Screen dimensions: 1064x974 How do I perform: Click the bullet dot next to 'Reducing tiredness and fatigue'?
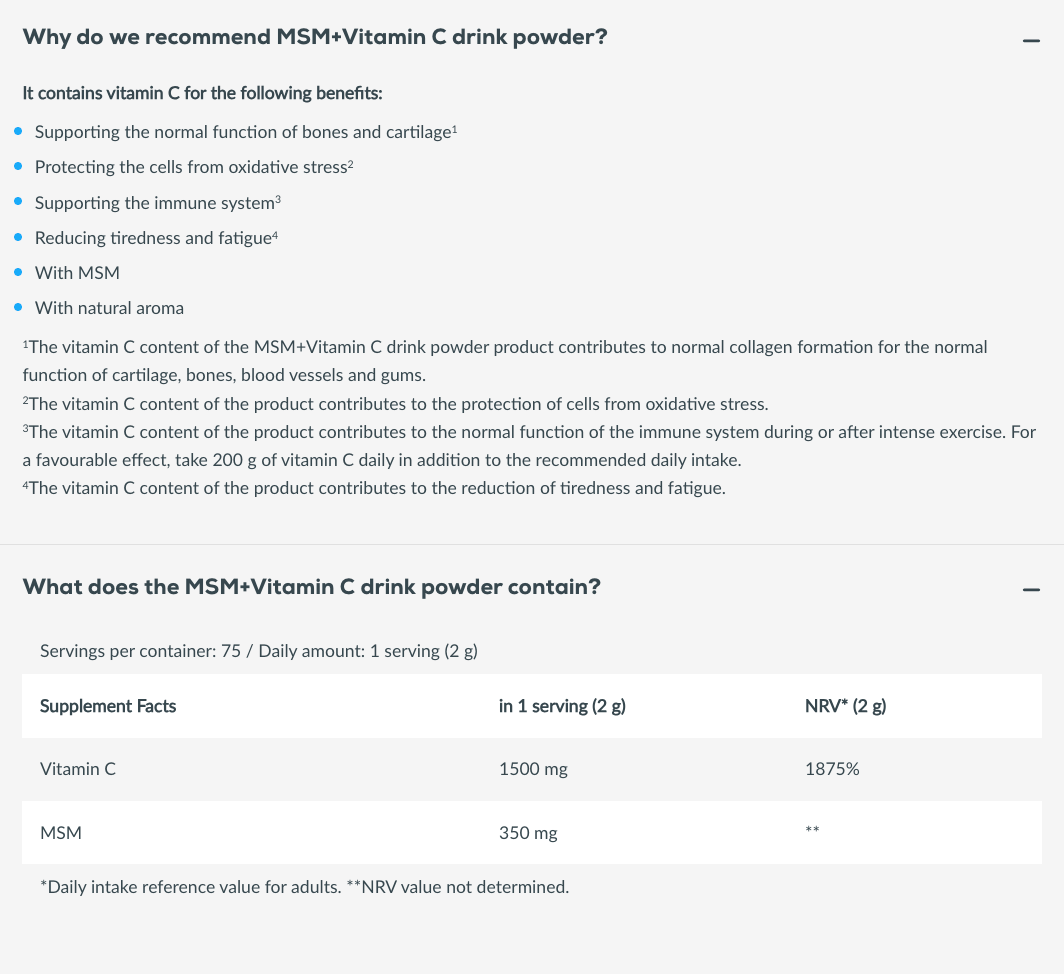tap(18, 237)
